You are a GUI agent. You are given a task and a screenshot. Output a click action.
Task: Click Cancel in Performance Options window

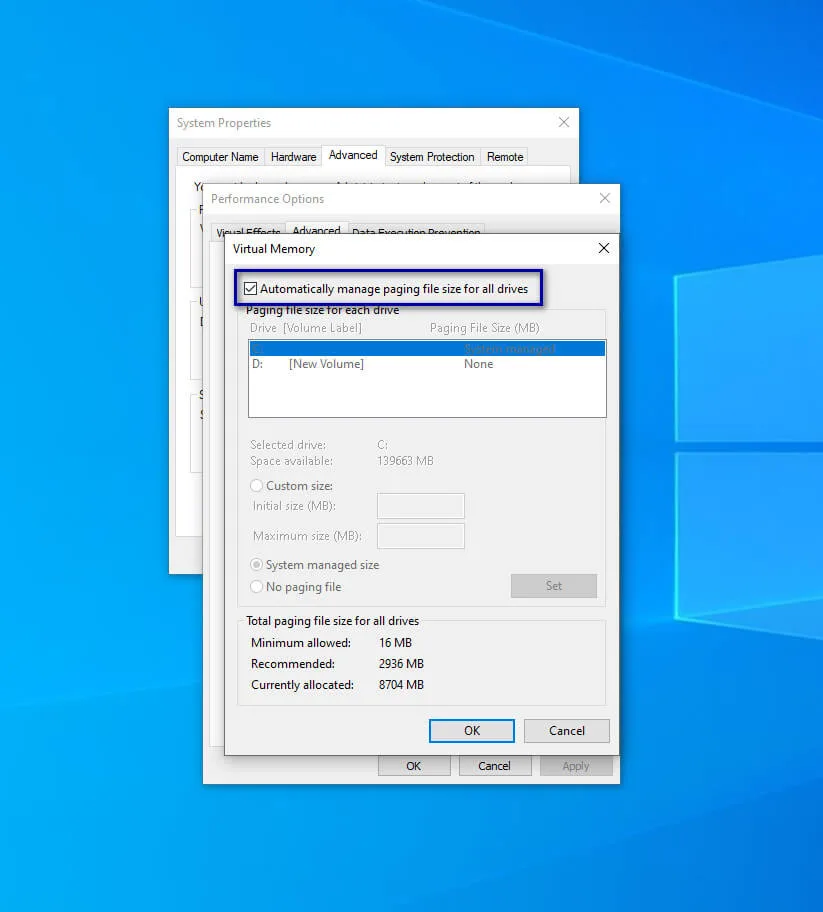[494, 766]
